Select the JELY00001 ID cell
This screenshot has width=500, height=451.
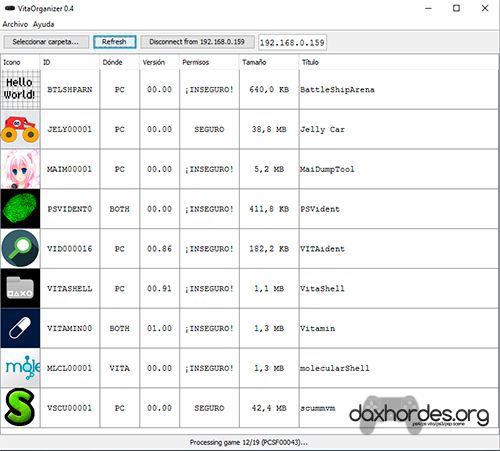point(70,129)
